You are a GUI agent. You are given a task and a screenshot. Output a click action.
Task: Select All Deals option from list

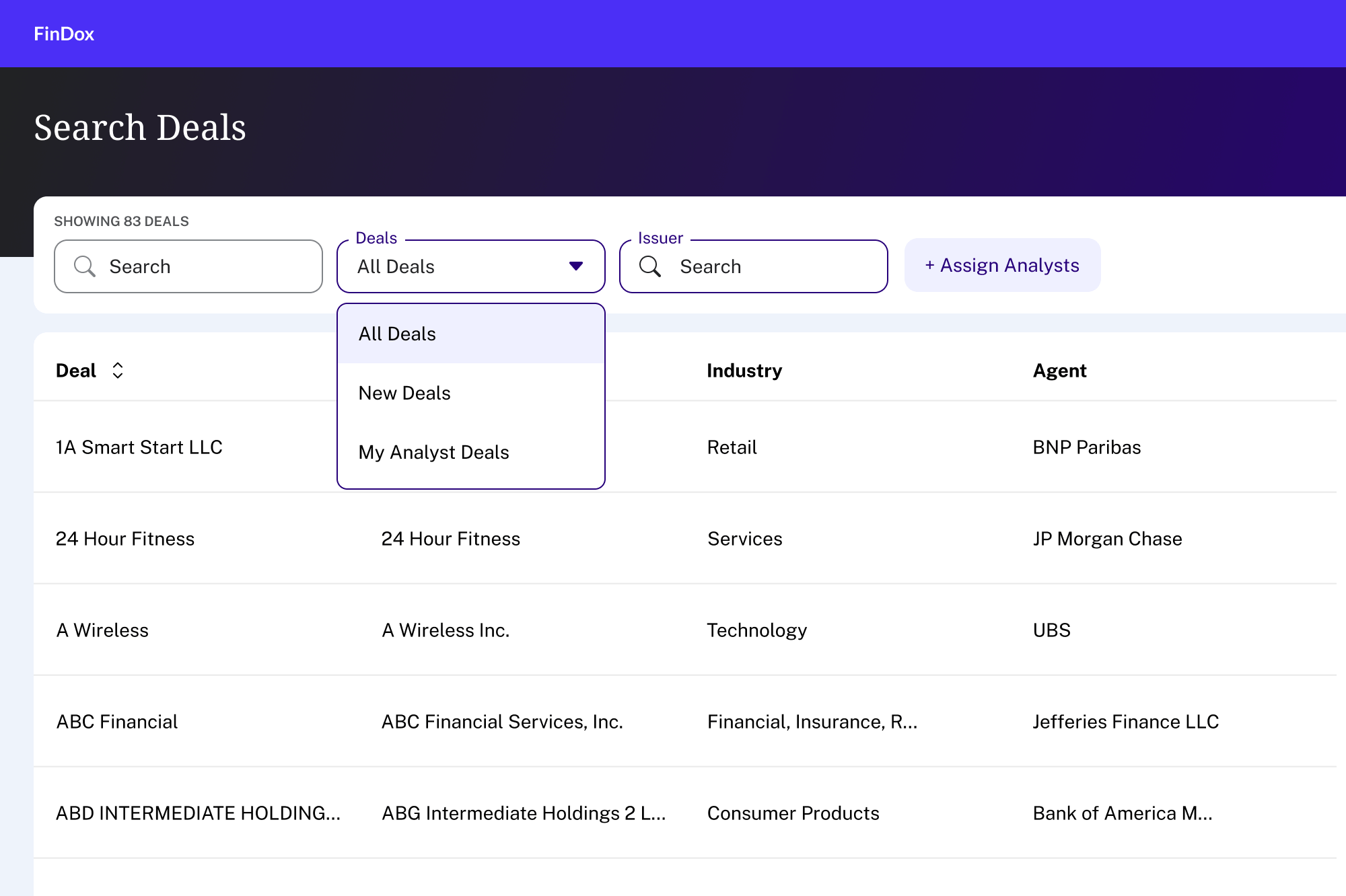pos(397,334)
